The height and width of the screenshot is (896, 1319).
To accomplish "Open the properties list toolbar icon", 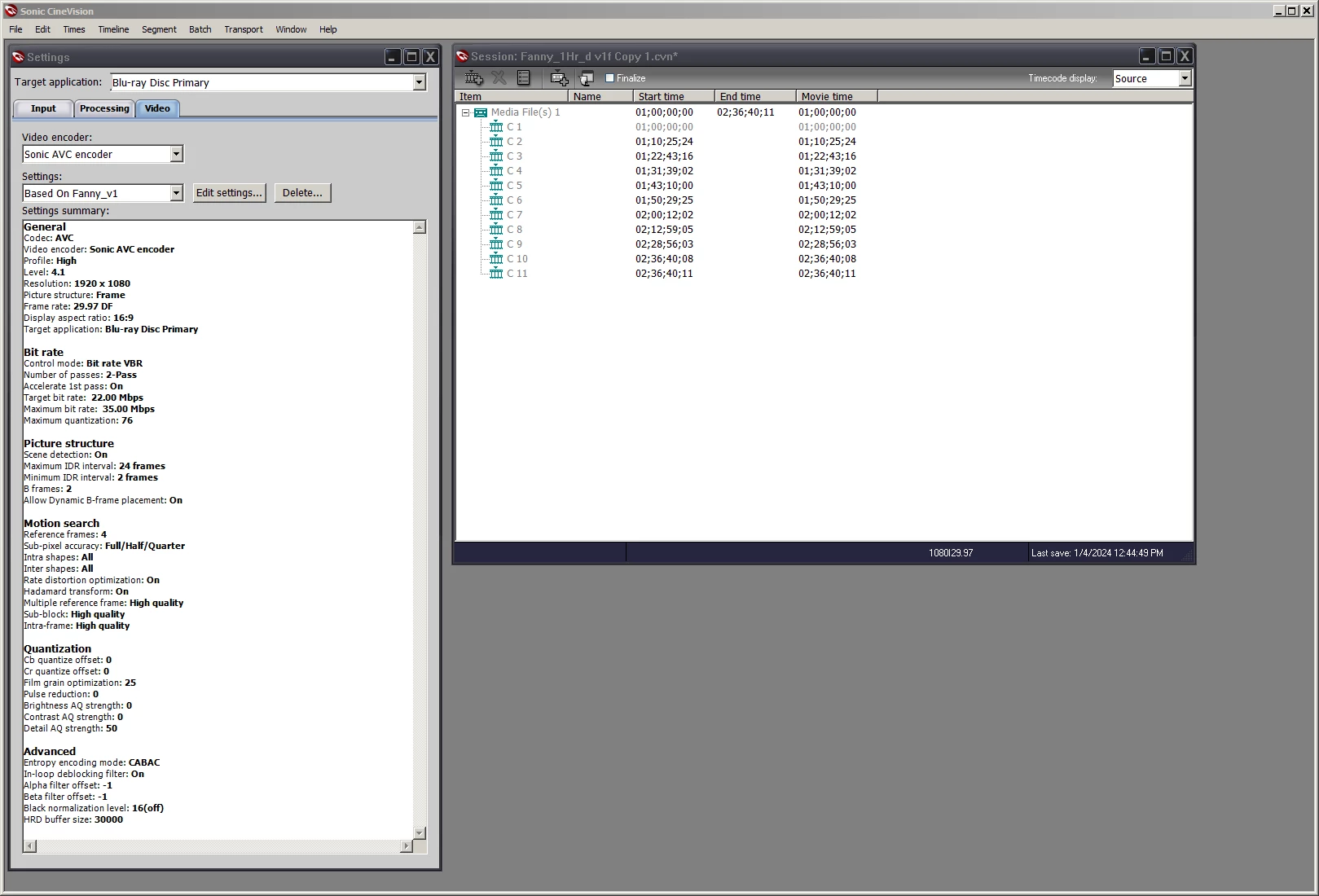I will coord(524,78).
